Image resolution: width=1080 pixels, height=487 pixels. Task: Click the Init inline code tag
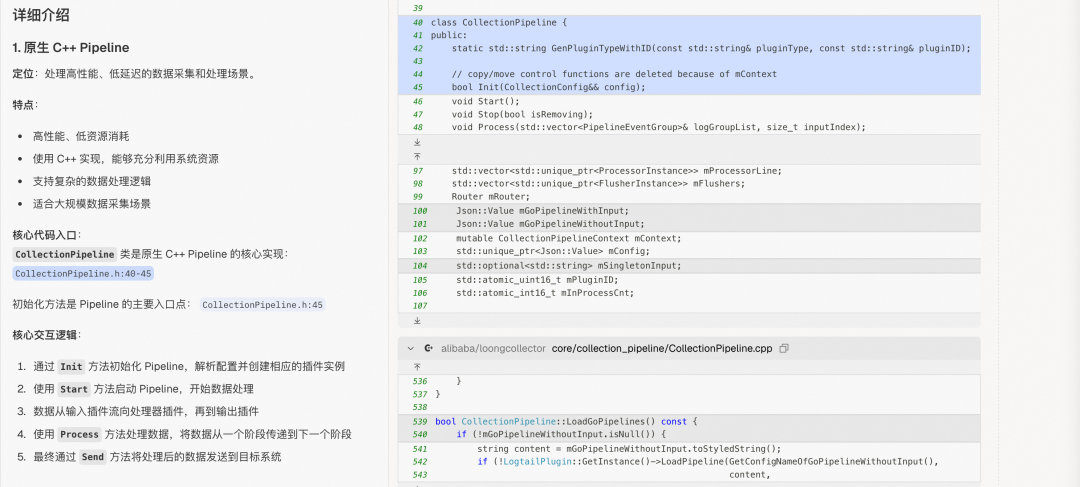(71, 367)
